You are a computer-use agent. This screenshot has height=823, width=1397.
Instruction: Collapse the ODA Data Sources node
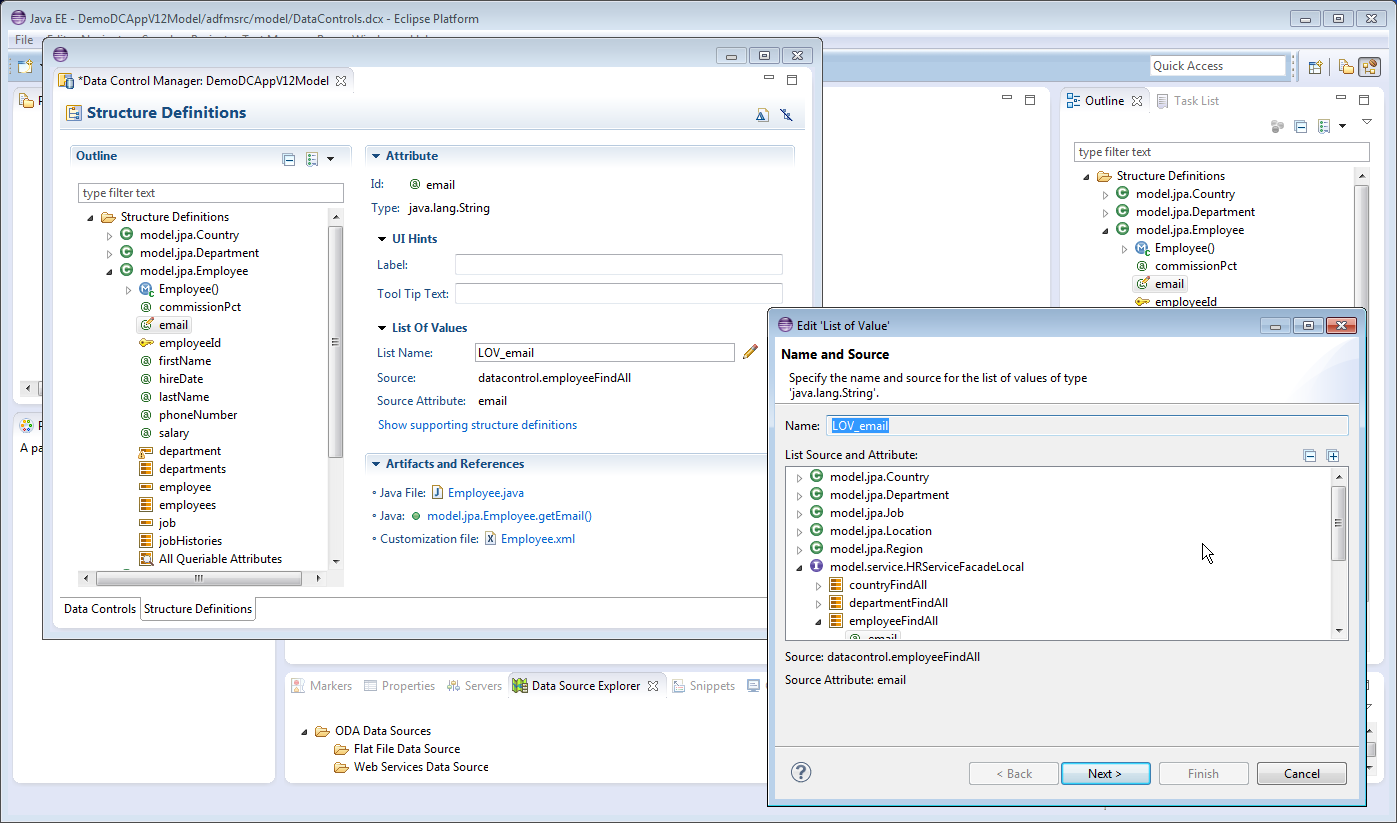(x=305, y=732)
